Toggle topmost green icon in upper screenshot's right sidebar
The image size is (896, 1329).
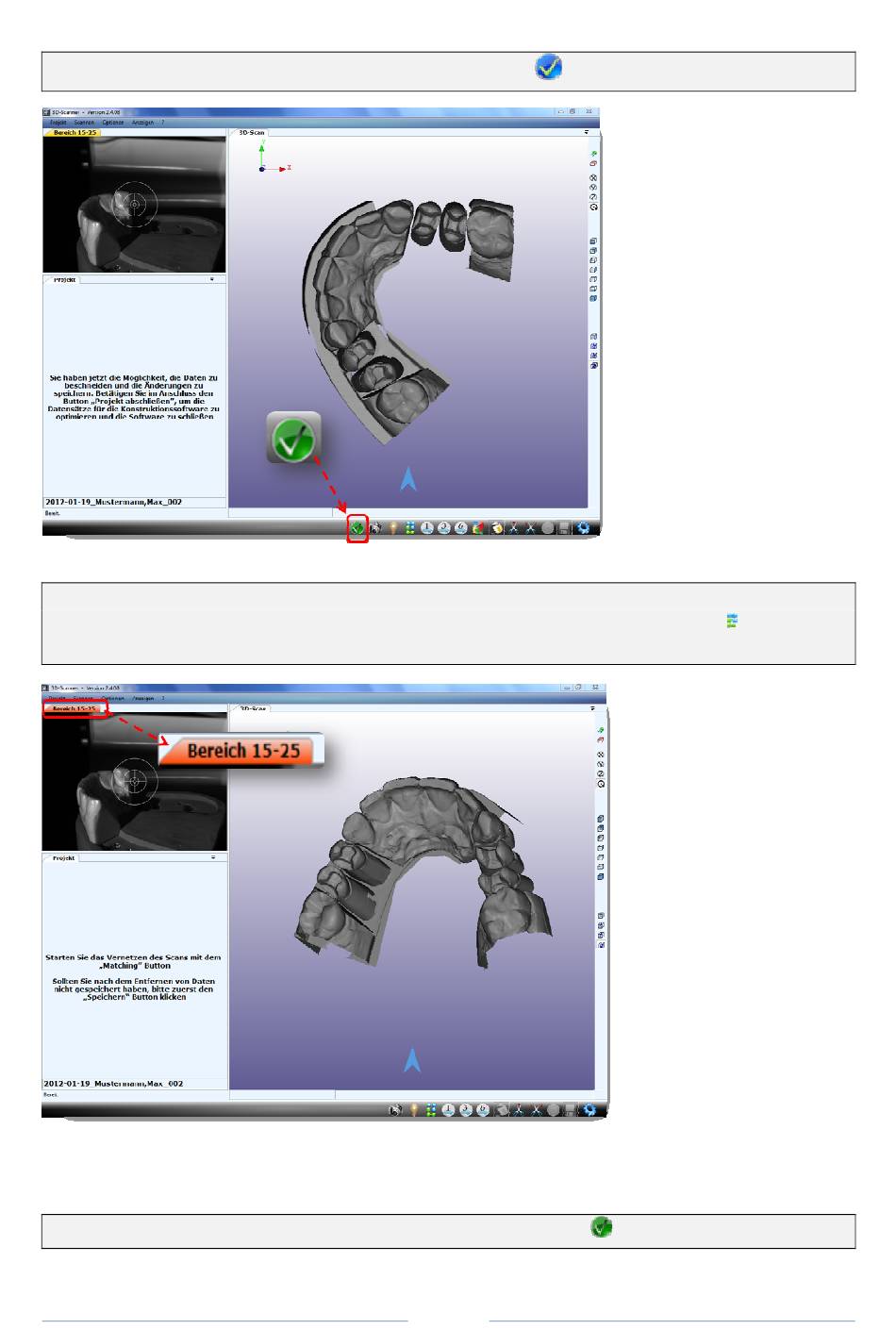[x=593, y=153]
